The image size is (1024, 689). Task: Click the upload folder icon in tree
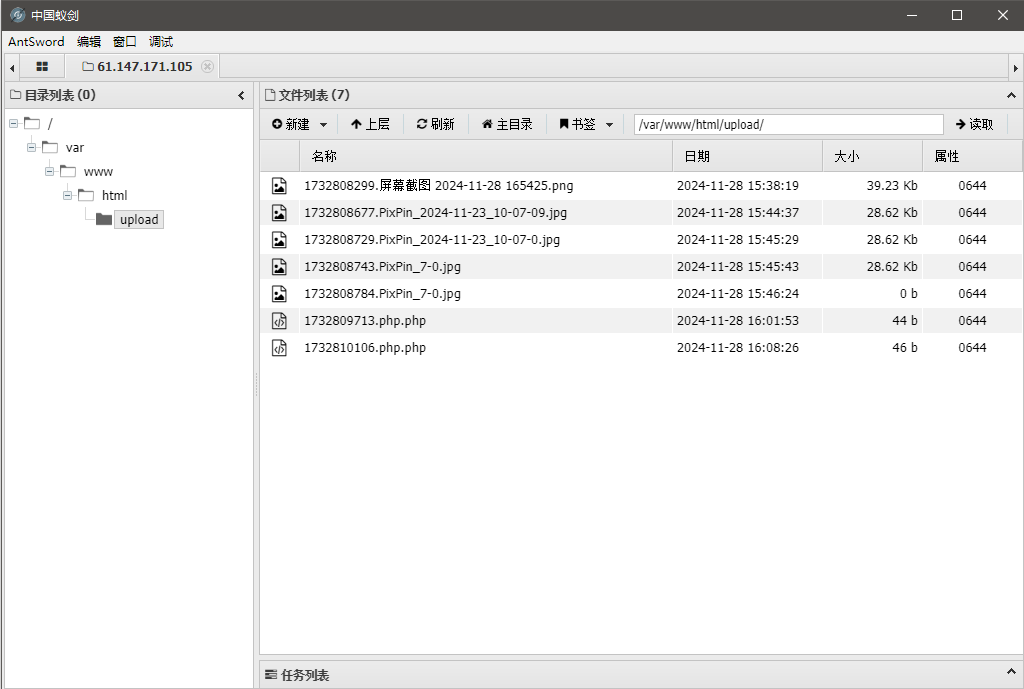click(104, 220)
